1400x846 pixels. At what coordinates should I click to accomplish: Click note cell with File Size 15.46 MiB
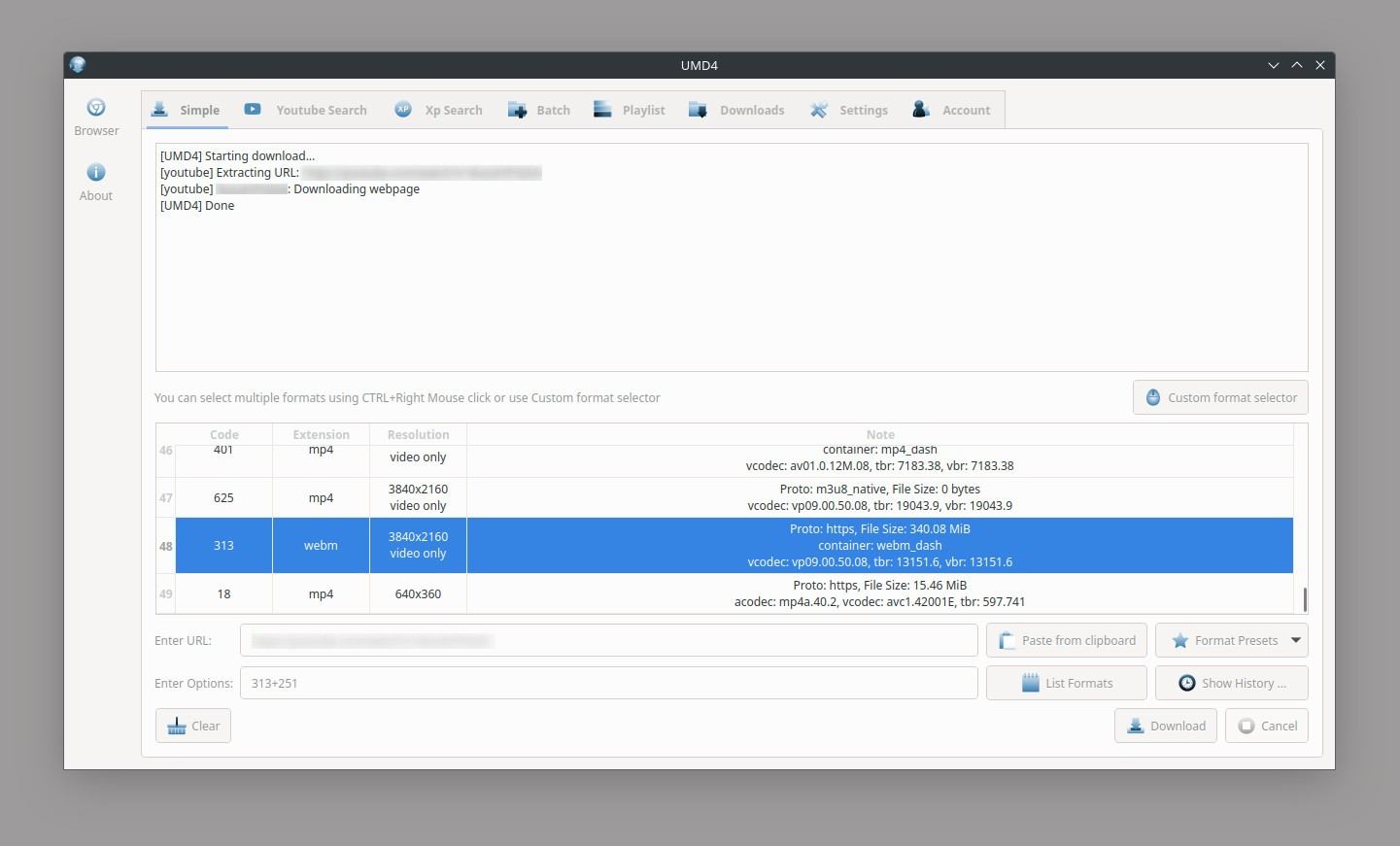pyautogui.click(x=880, y=593)
